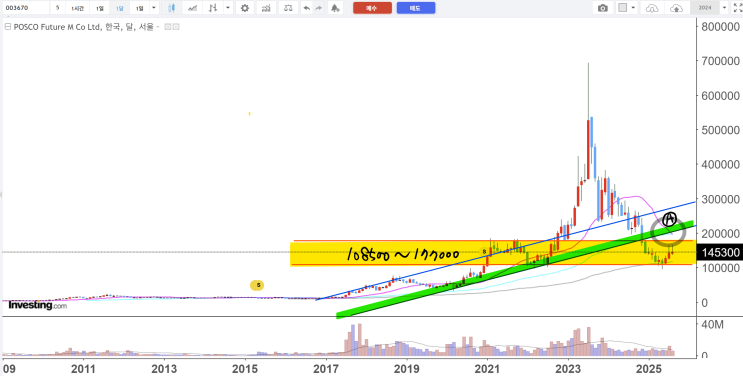Select the 1시간 interval

[77, 8]
